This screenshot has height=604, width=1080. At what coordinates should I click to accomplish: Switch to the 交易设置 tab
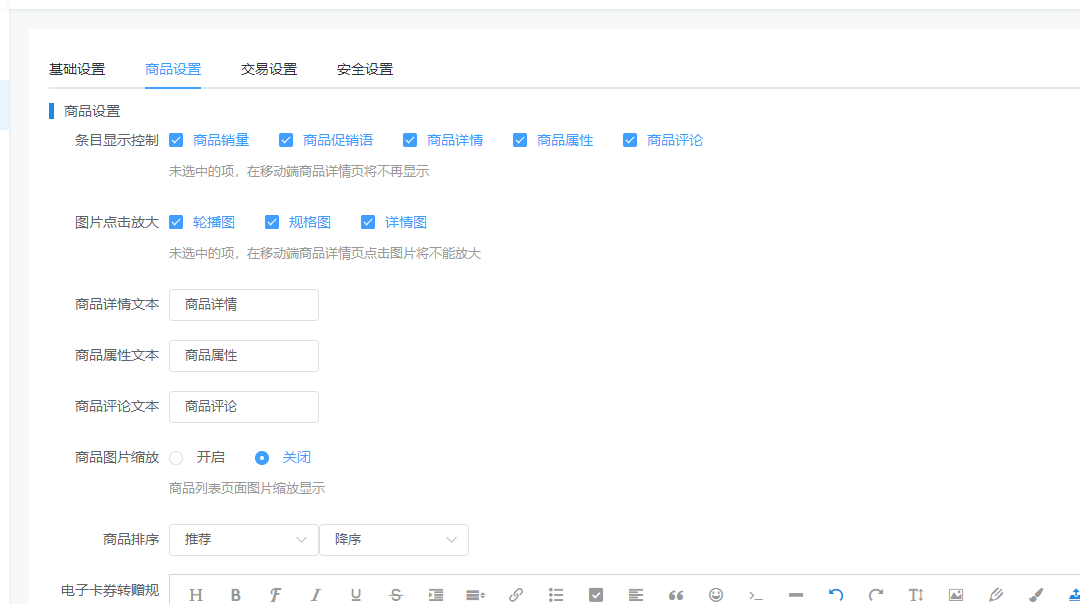pos(267,69)
